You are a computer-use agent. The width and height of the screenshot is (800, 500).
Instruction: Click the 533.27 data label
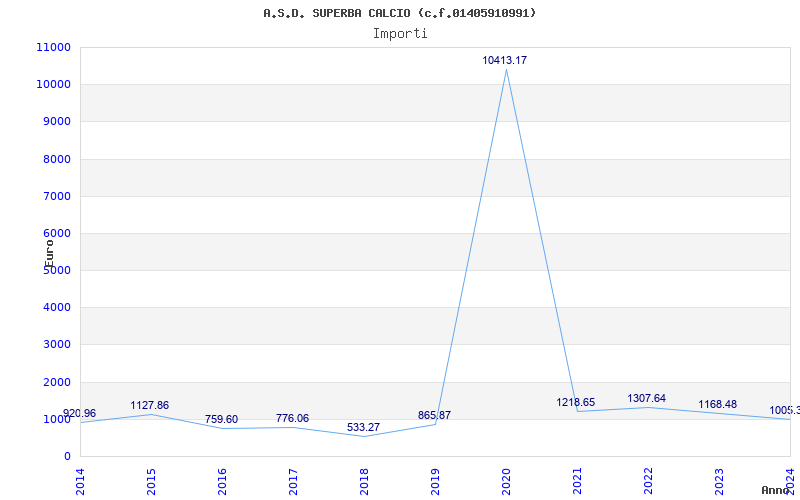coord(363,428)
